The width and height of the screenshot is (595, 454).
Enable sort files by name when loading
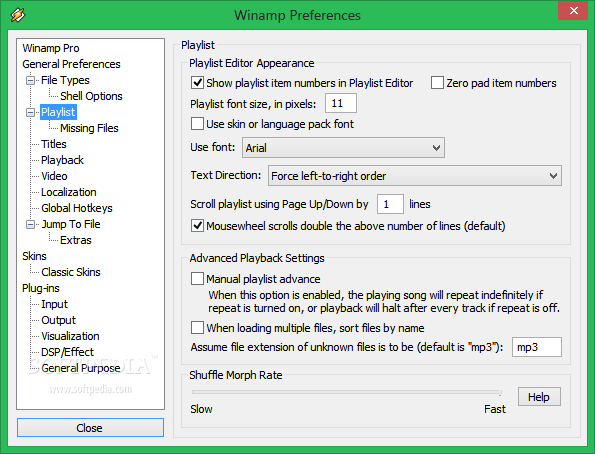pos(197,328)
